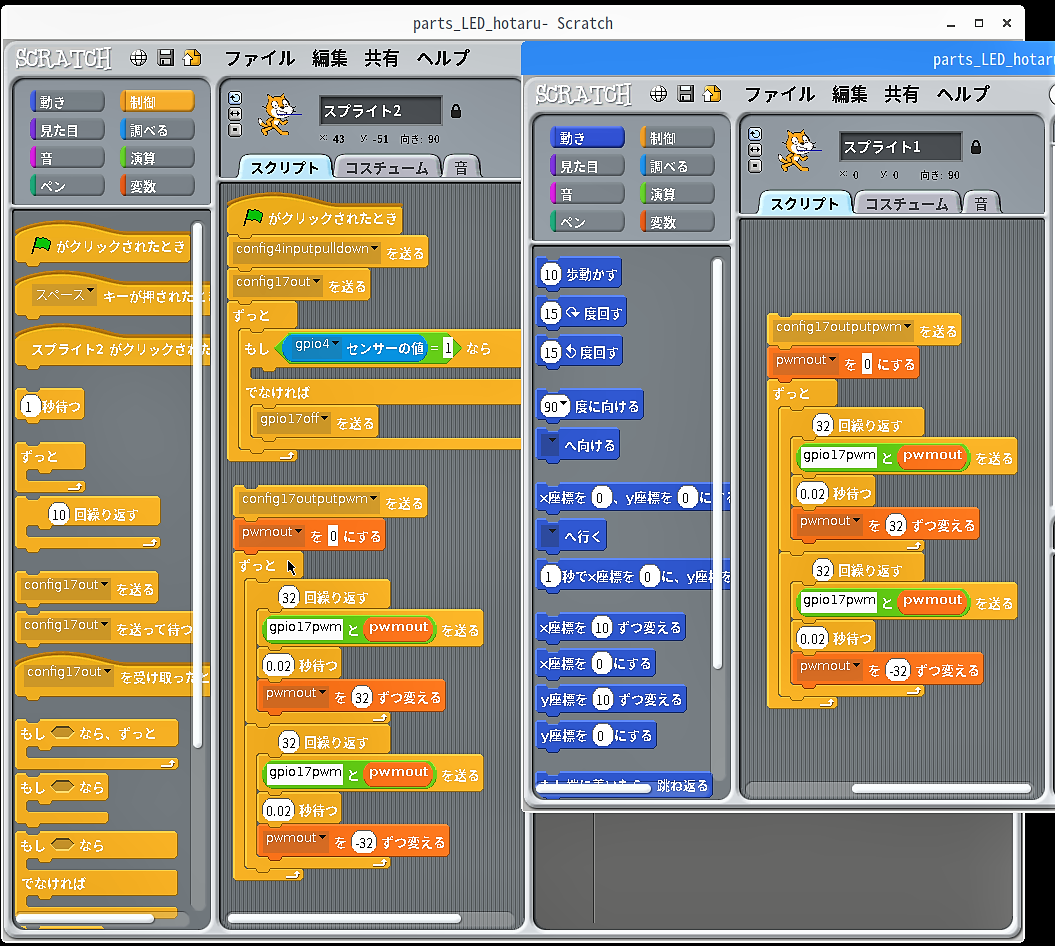
Task: Click the save disk icon in right Scratch window
Action: [x=686, y=94]
